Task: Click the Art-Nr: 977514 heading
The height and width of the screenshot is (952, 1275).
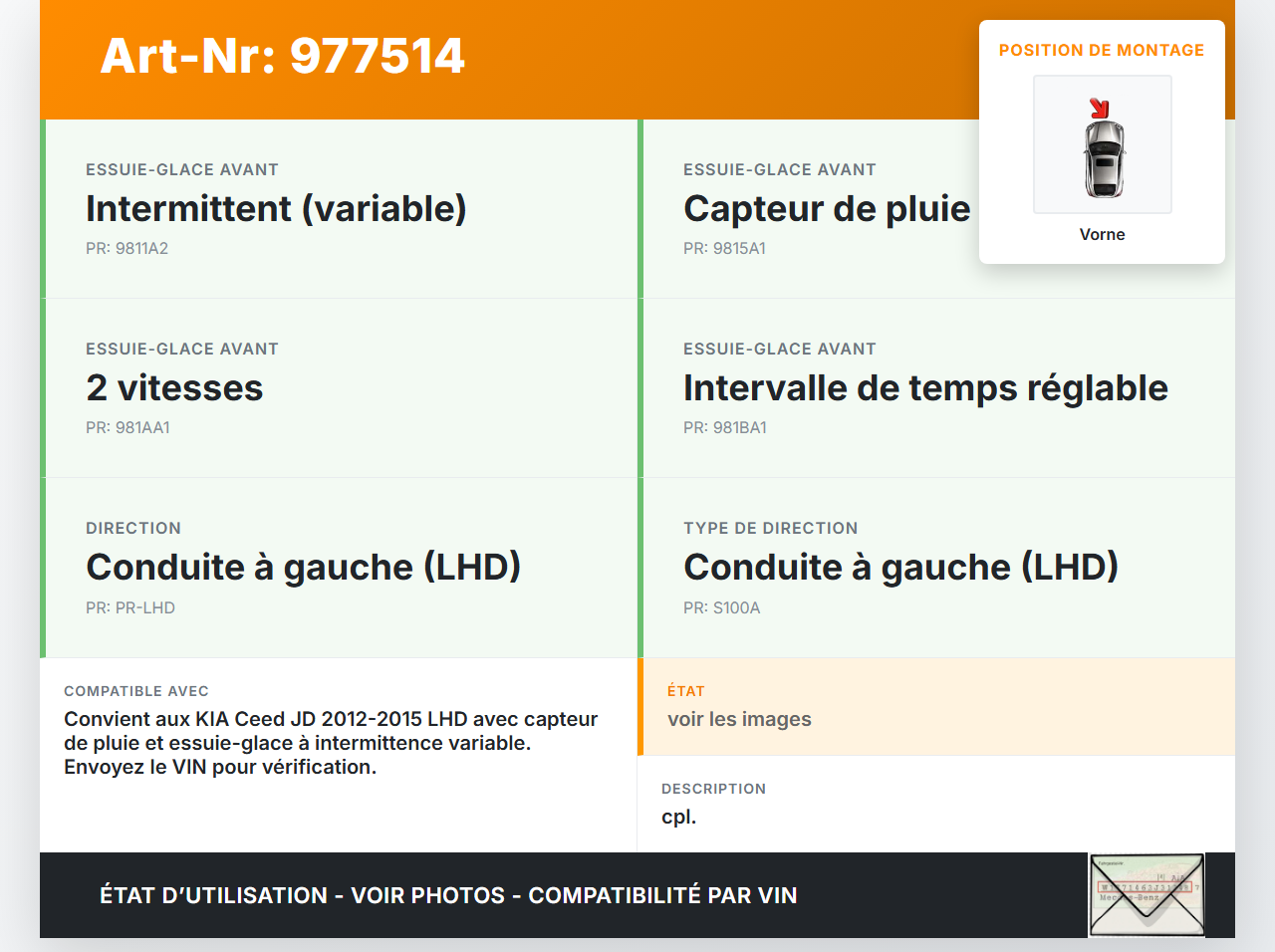Action: click(283, 56)
